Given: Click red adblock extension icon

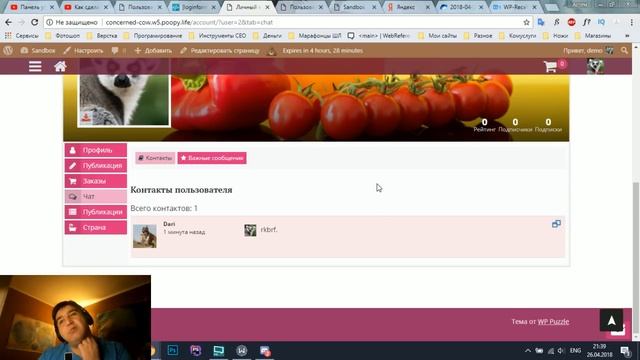Looking at the screenshot, I should [571, 22].
